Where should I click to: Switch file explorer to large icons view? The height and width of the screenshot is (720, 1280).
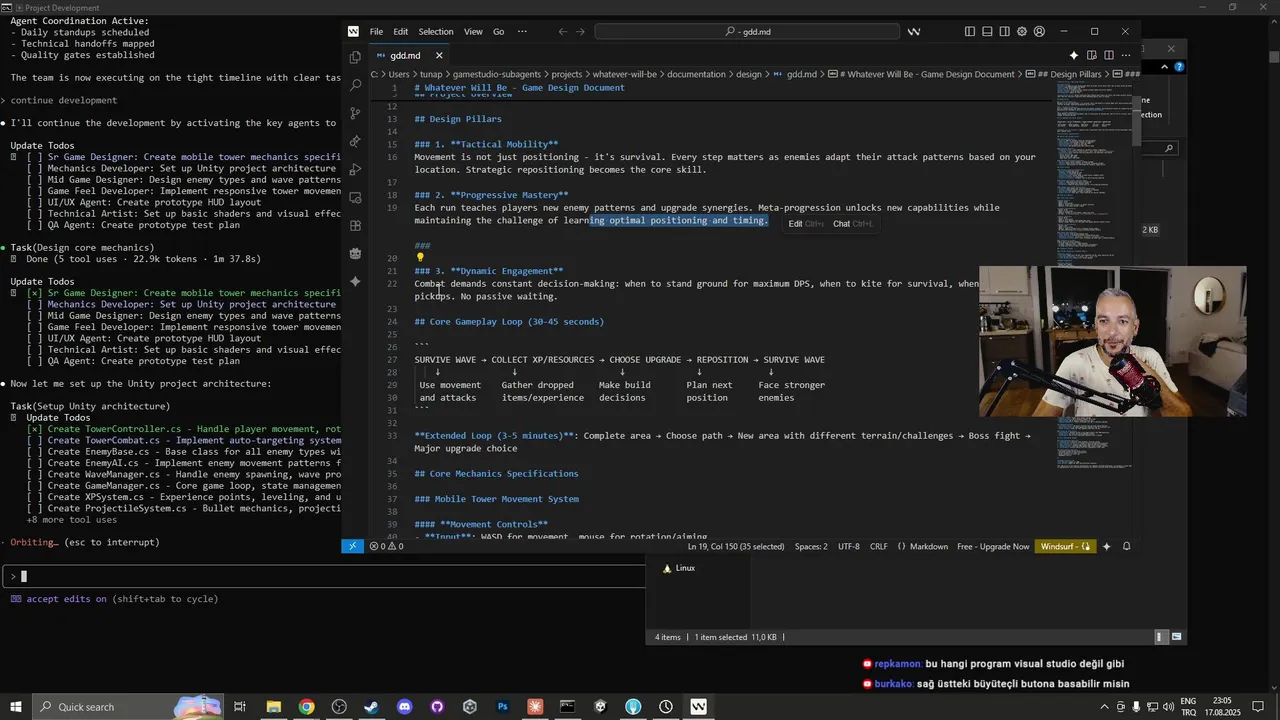1177,636
